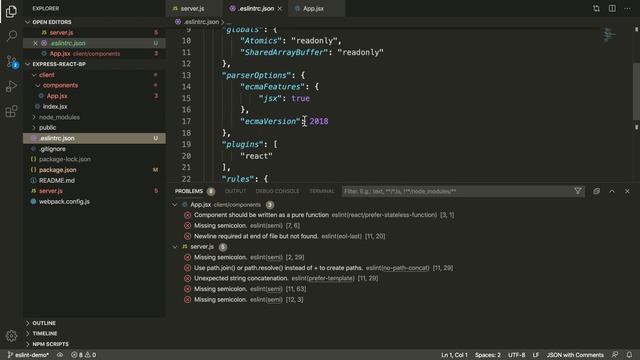Click the notifications bell in status bar
This screenshot has width=640, height=360.
coord(629,355)
